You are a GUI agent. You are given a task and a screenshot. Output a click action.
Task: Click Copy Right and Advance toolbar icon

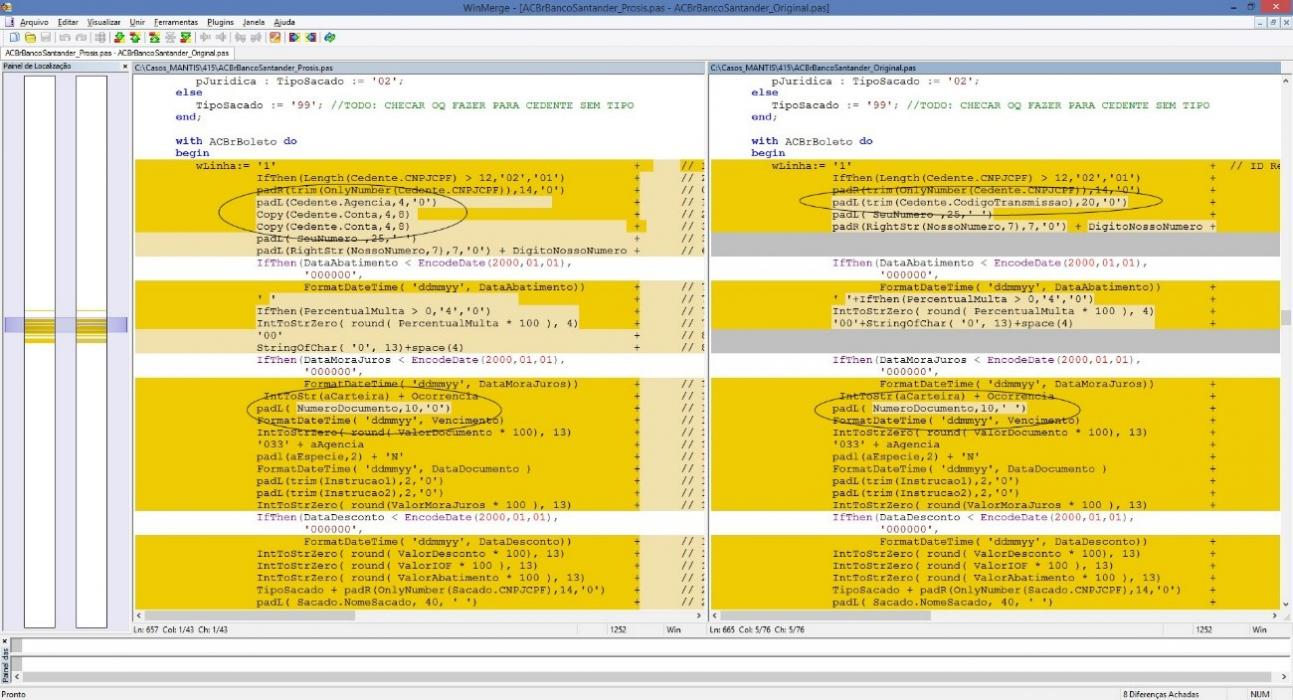pos(241,37)
